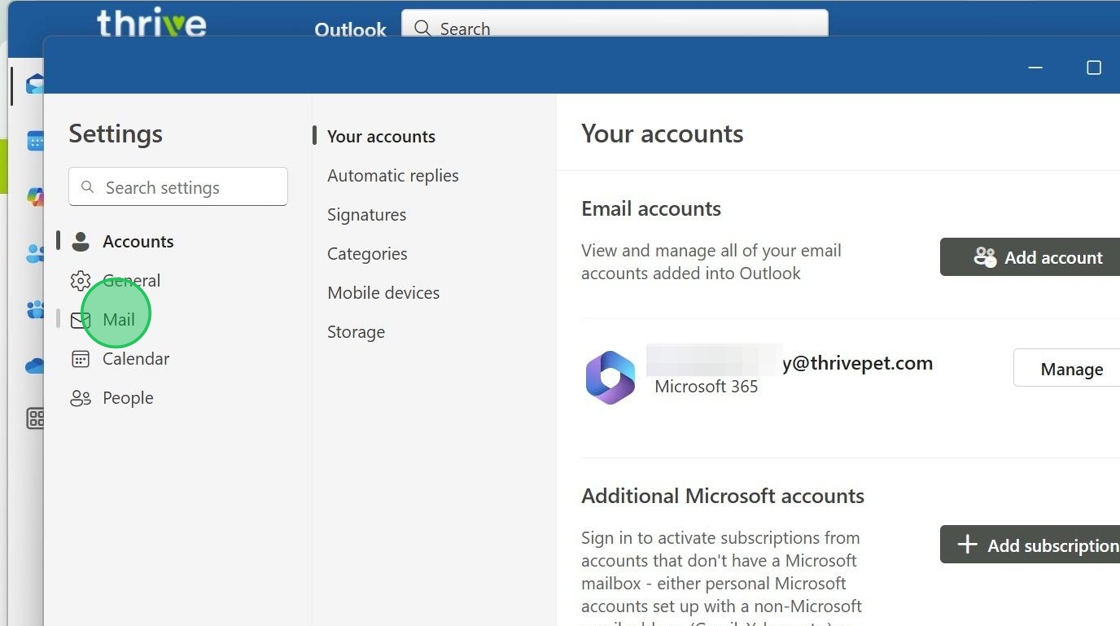Image resolution: width=1120 pixels, height=626 pixels.
Task: Open the Categories settings page
Action: point(367,254)
